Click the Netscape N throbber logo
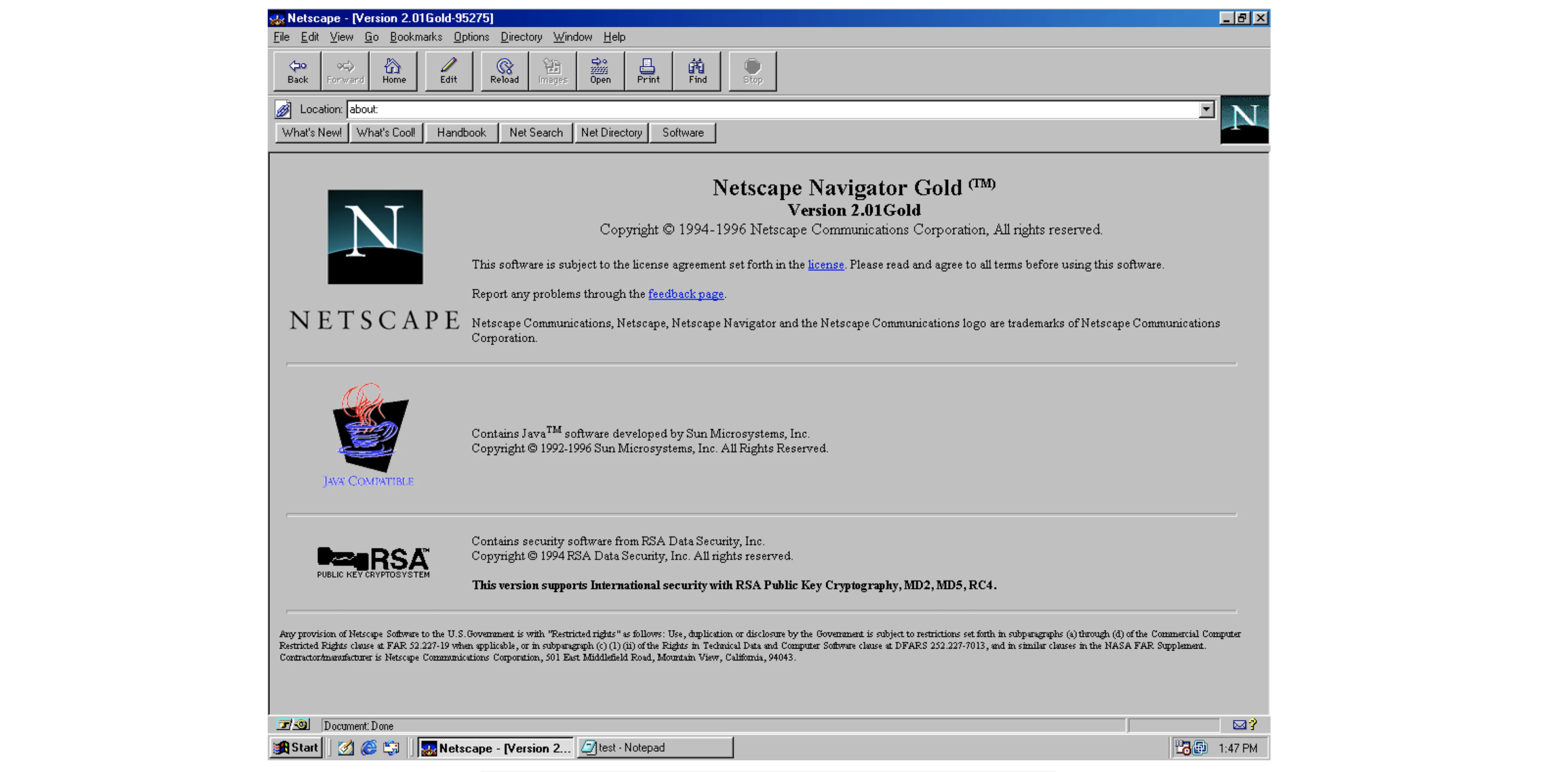1568x772 pixels. pos(1243,119)
